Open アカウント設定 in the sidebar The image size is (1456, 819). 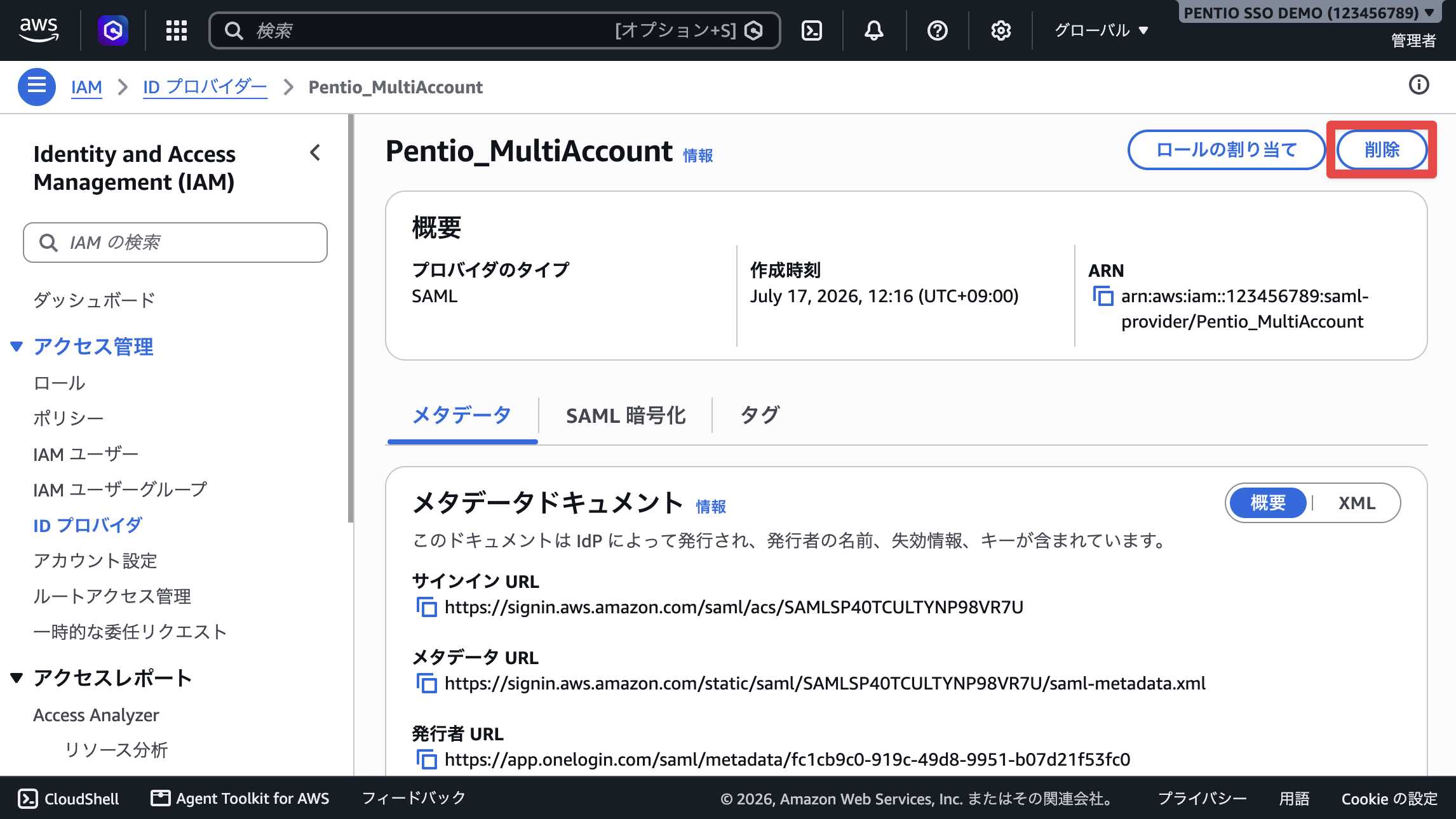95,561
